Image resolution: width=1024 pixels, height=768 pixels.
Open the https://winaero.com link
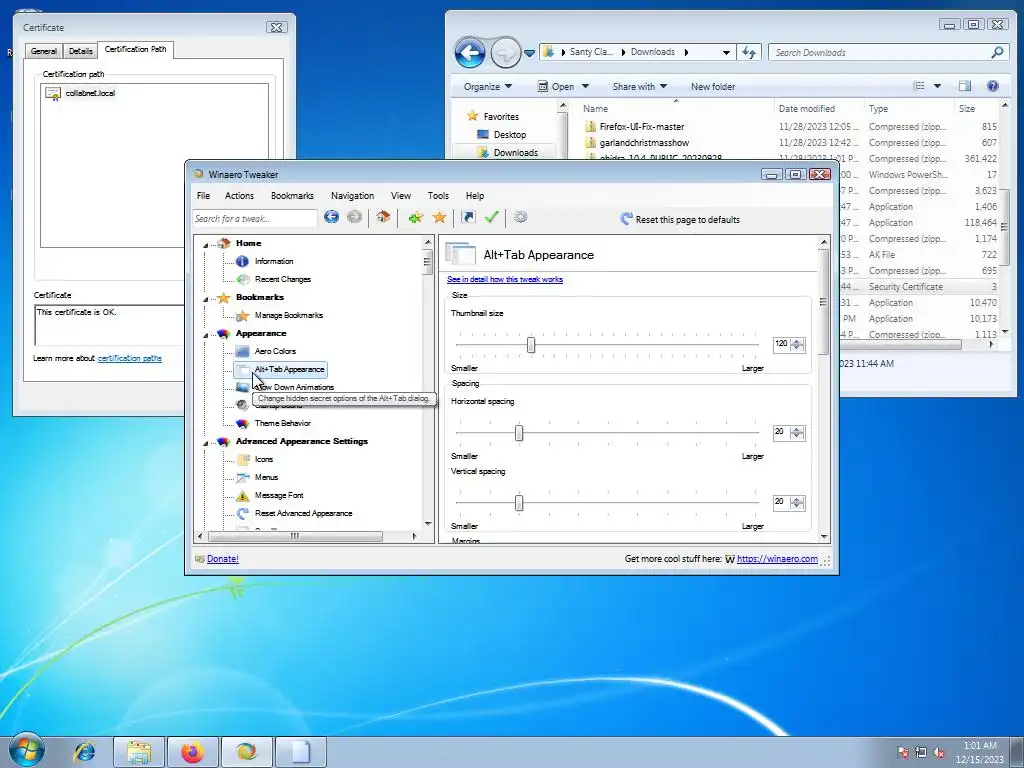coord(777,559)
